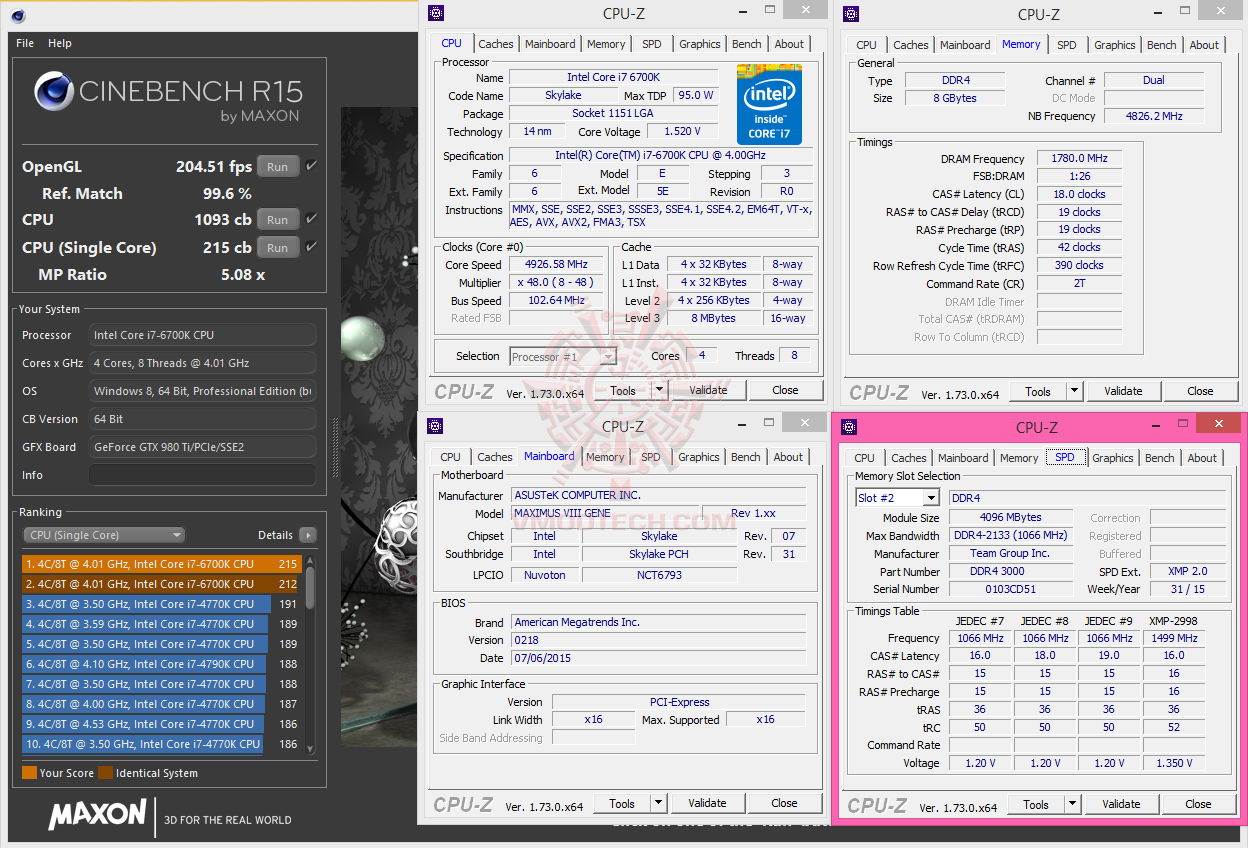Open the CPU (Single Core) ranking dropdown
Image resolution: width=1248 pixels, height=848 pixels.
pyautogui.click(x=104, y=535)
